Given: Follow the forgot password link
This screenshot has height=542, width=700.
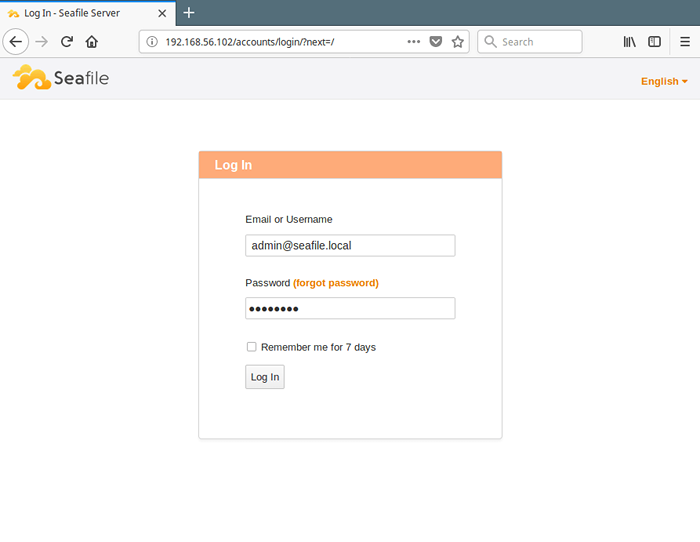Looking at the screenshot, I should tap(336, 283).
